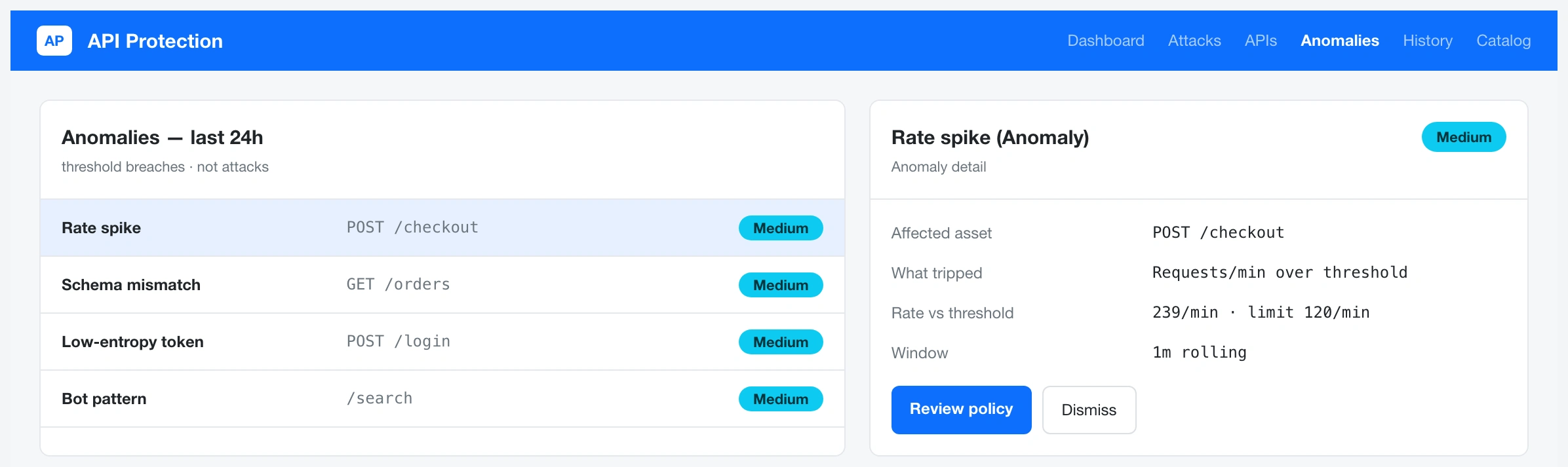Click the Review policy button
Screen dimensions: 1568x467
pyautogui.click(x=961, y=409)
